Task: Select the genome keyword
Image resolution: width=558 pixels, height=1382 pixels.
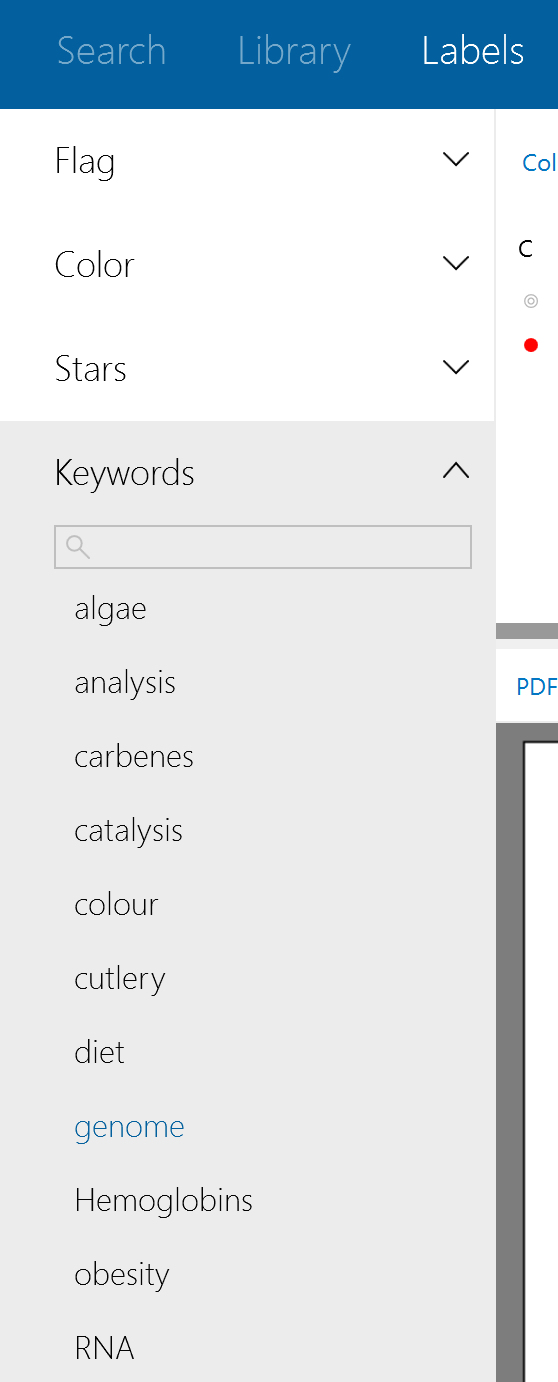Action: pyautogui.click(x=129, y=1127)
